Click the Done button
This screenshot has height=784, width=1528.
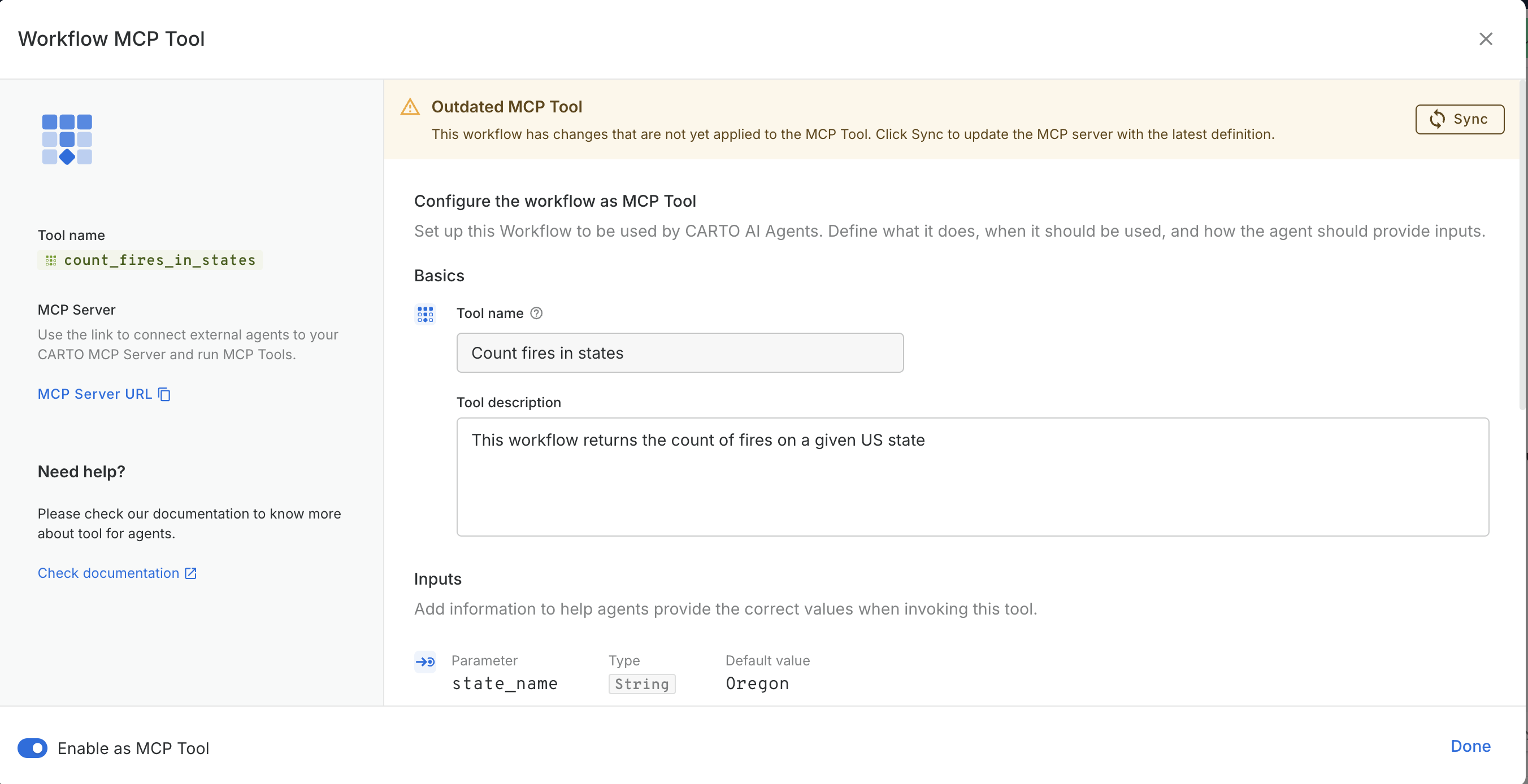[1470, 746]
